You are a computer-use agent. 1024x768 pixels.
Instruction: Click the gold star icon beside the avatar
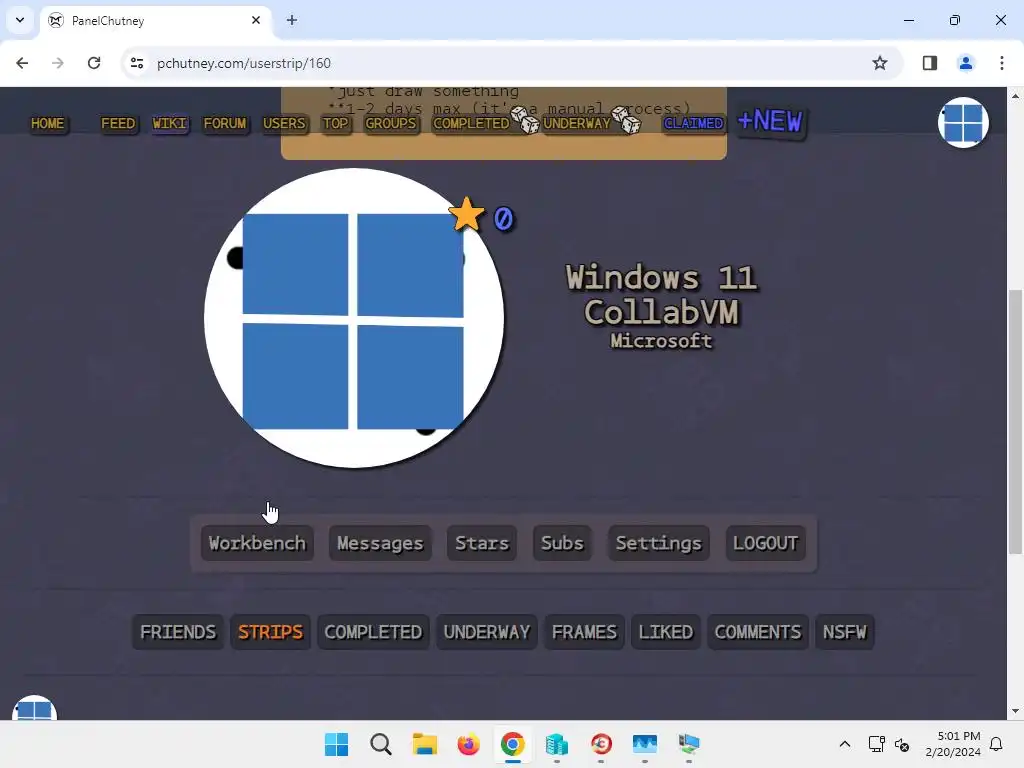pyautogui.click(x=466, y=214)
